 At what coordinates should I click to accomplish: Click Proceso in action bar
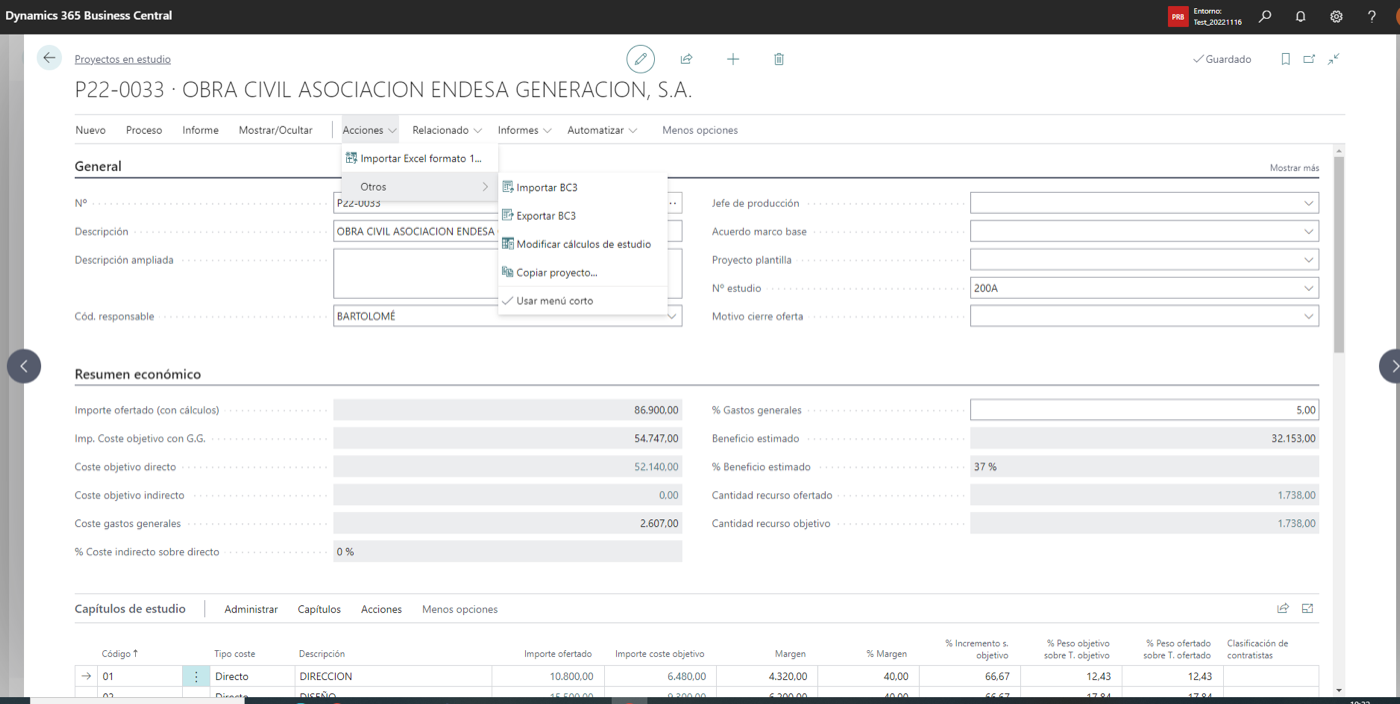(x=144, y=130)
